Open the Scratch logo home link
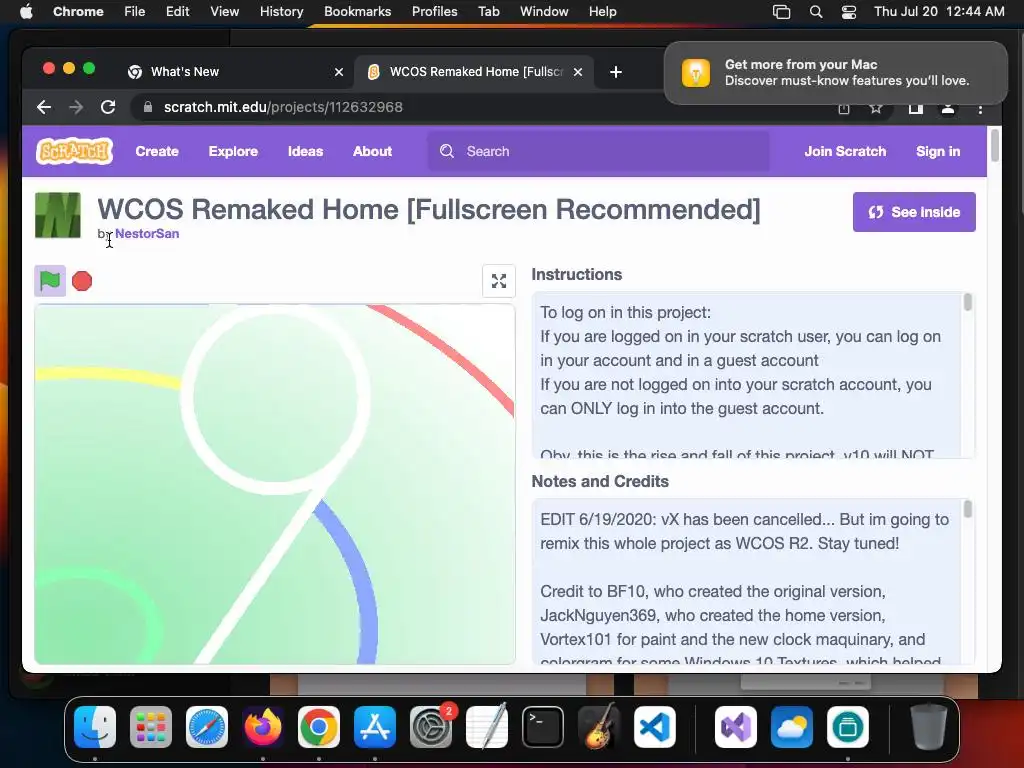The image size is (1024, 768). click(74, 151)
